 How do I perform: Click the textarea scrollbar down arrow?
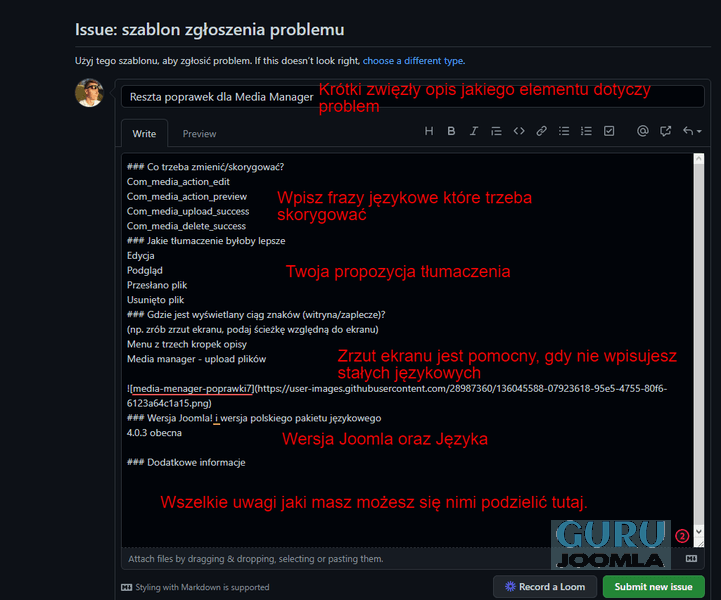699,531
